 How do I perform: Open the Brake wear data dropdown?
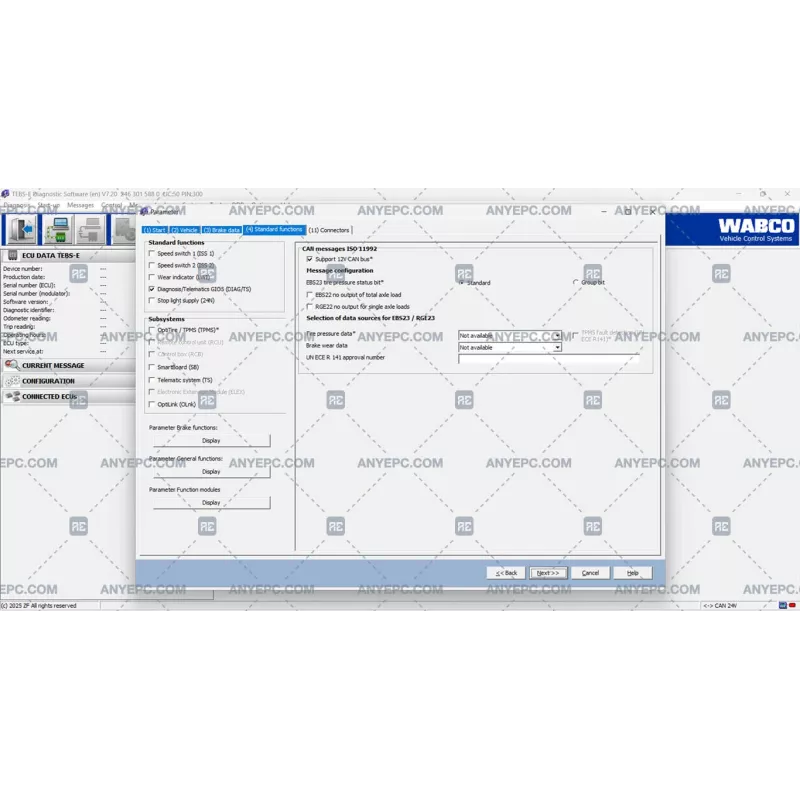(557, 348)
